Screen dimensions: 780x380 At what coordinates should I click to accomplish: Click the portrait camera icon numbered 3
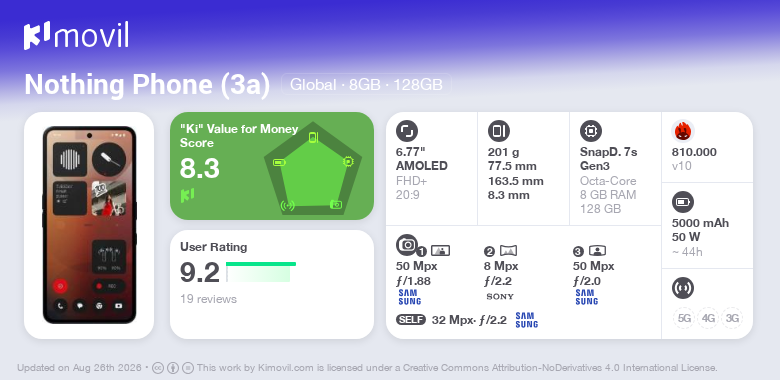coord(597,251)
